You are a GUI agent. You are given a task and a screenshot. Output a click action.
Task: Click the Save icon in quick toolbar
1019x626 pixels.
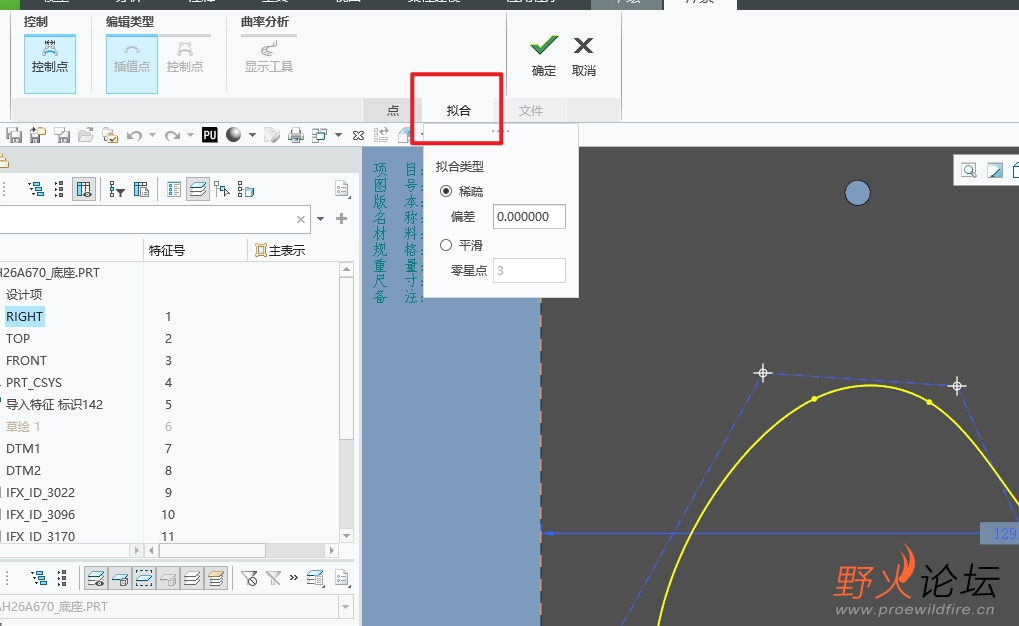tap(14, 135)
